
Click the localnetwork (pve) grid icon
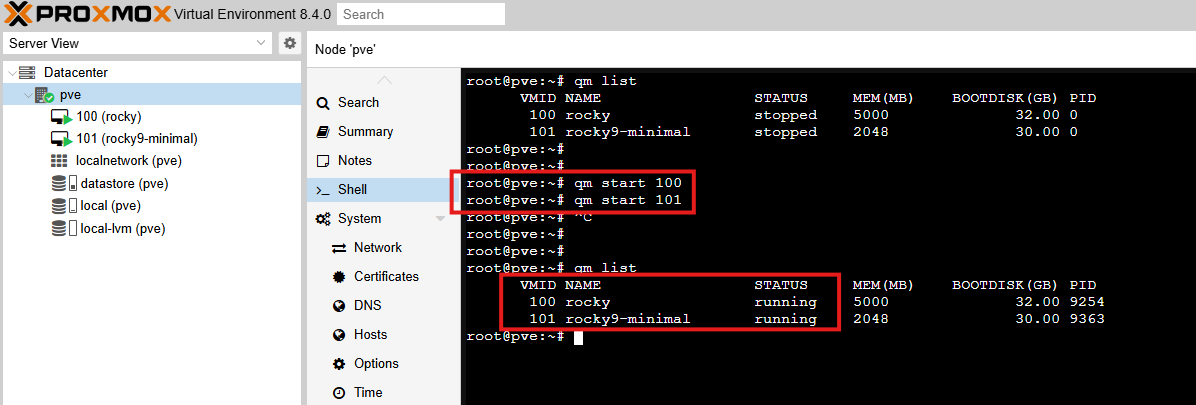click(60, 161)
